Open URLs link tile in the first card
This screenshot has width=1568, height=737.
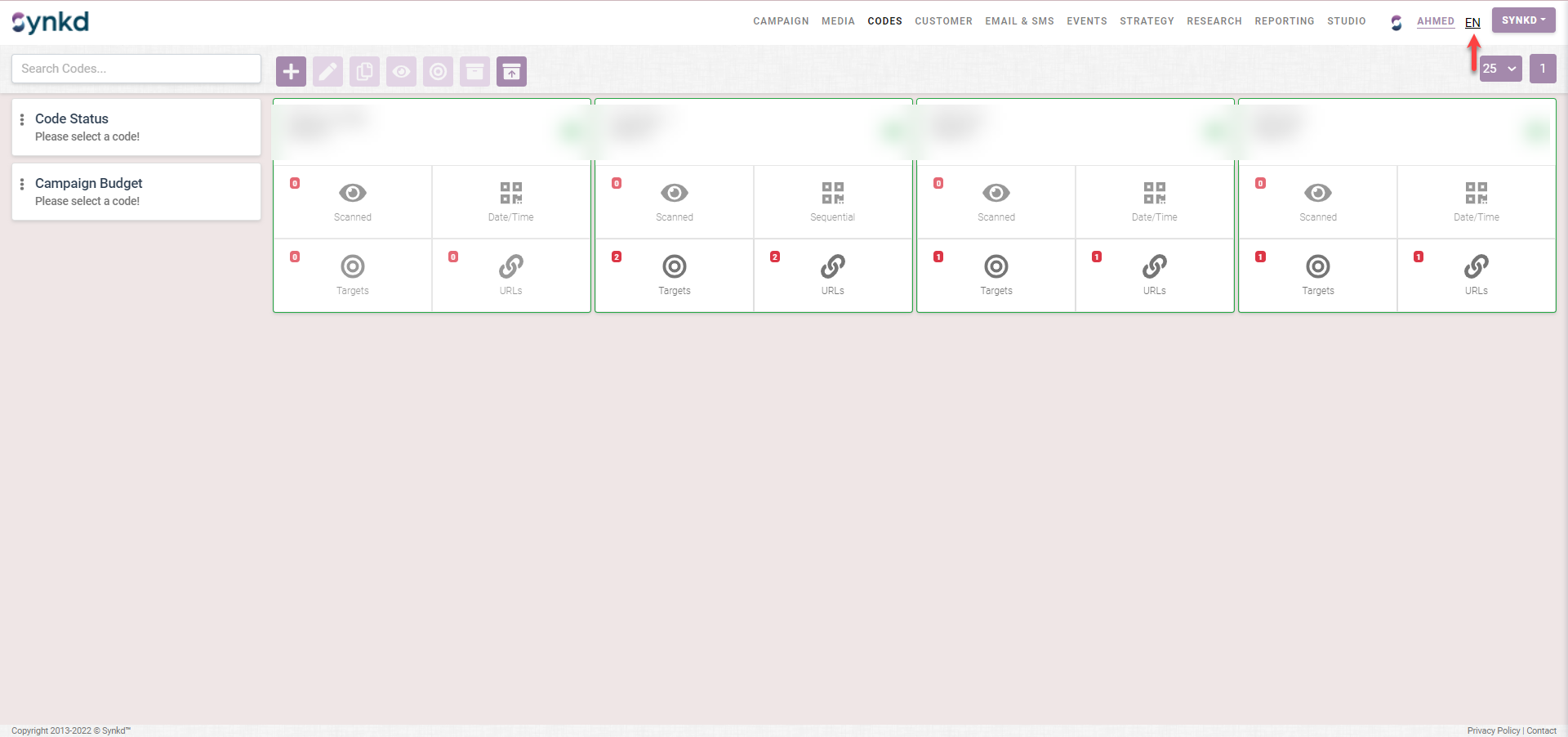[x=510, y=275]
